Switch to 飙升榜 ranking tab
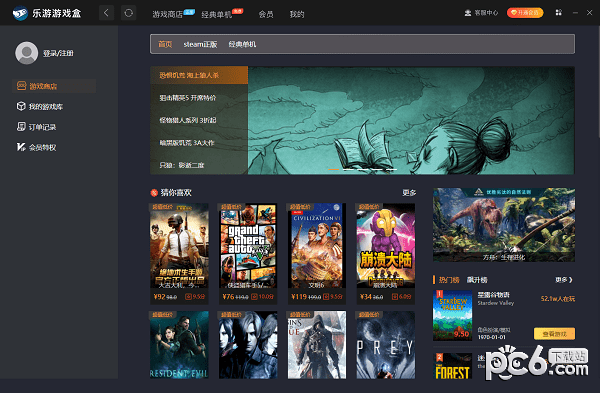This screenshot has width=600, height=393. point(477,280)
